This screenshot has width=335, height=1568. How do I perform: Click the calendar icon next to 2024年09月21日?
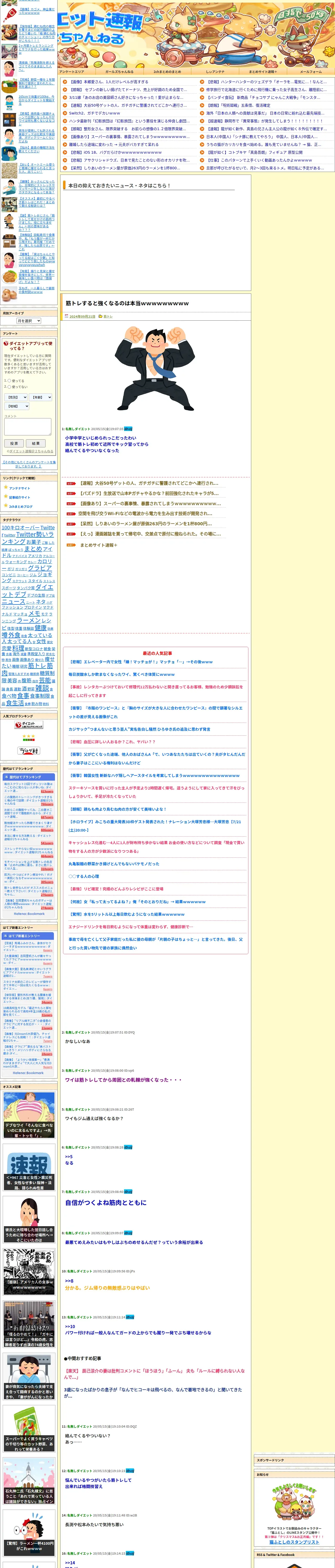66,316
